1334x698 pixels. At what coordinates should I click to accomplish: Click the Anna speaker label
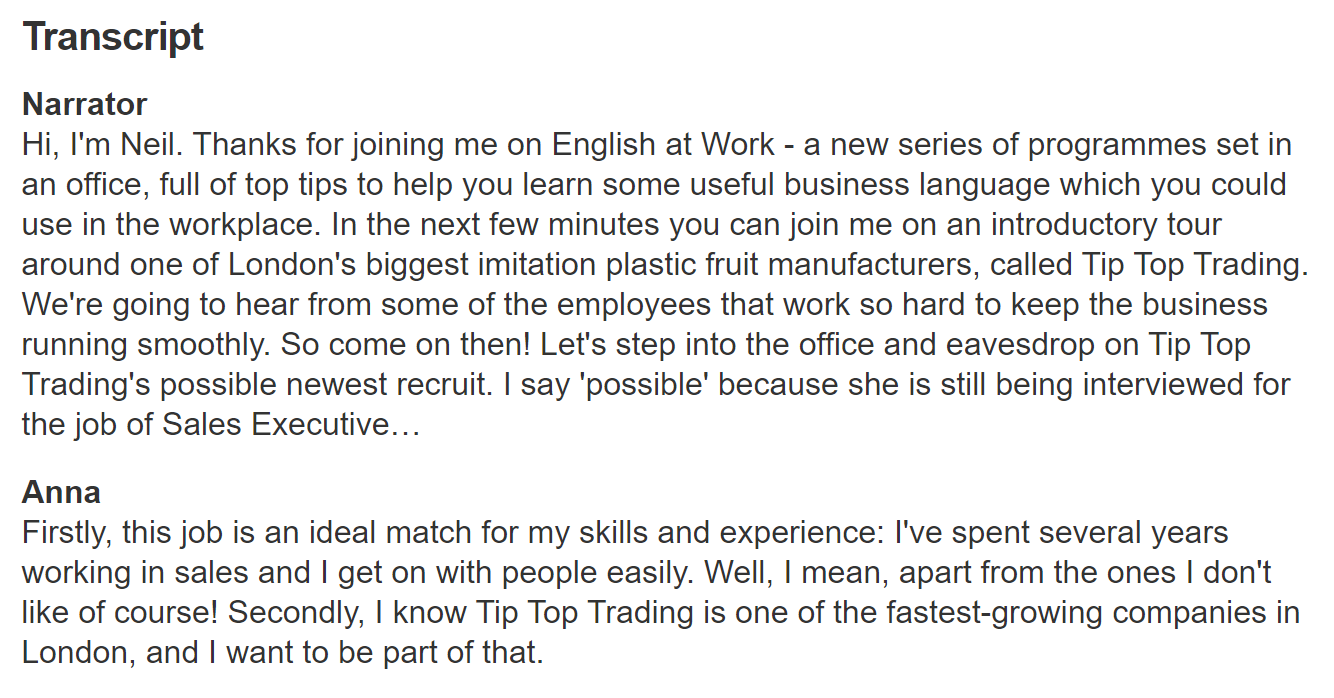(x=61, y=493)
